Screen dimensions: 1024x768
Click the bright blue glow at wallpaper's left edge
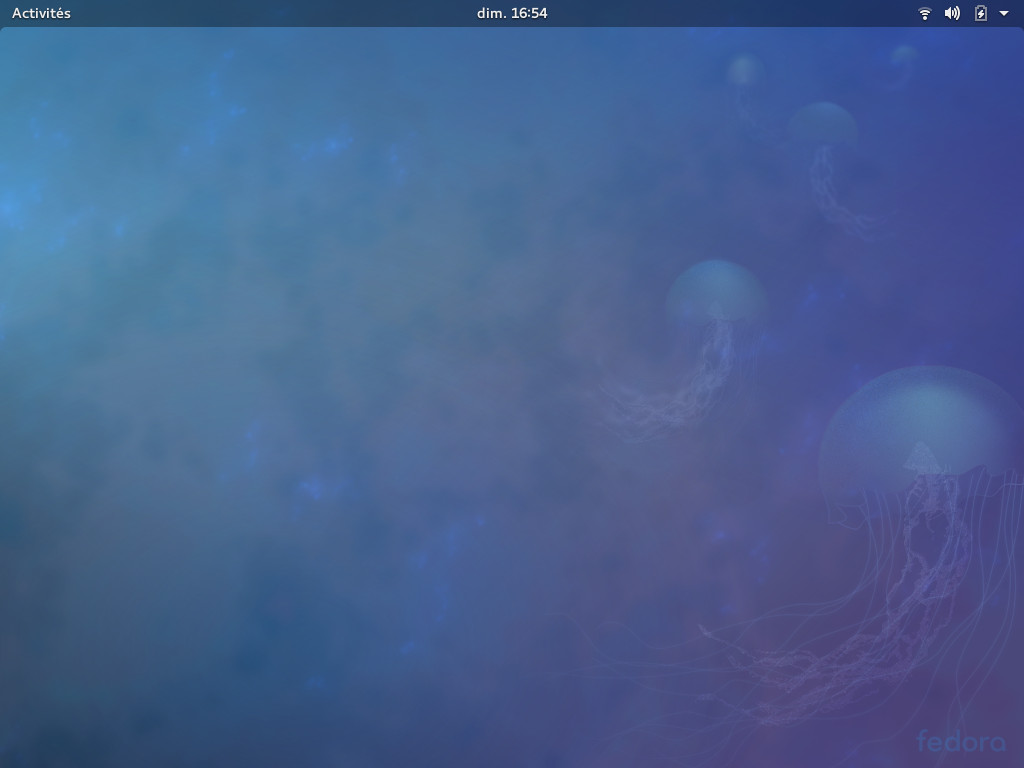10,207
